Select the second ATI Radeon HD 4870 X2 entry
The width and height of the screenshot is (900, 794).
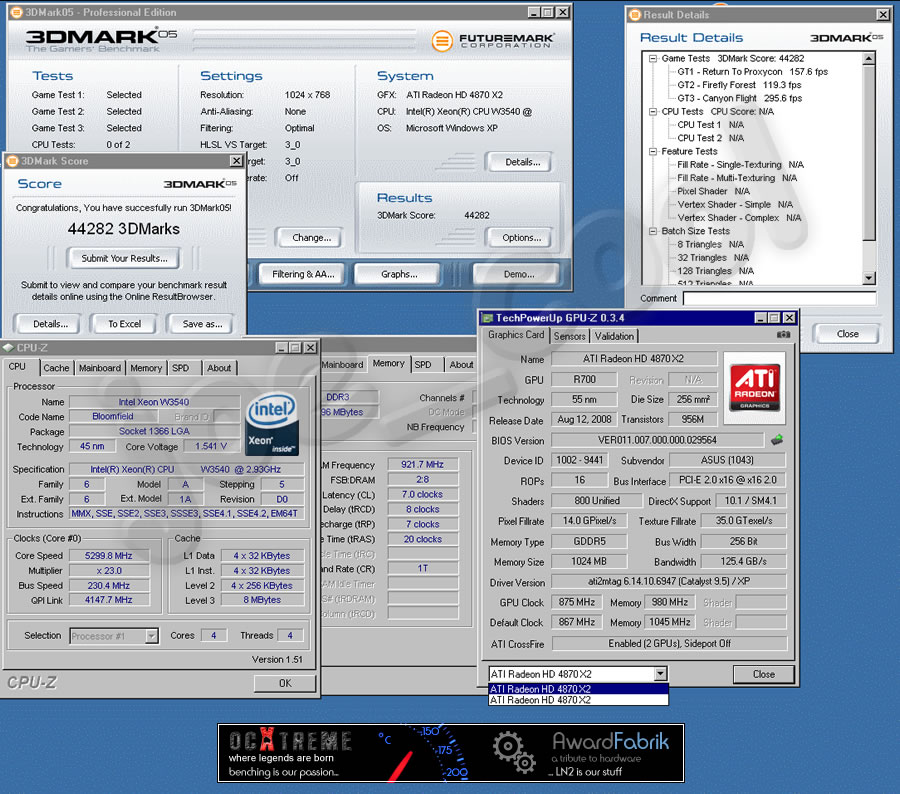(x=578, y=700)
